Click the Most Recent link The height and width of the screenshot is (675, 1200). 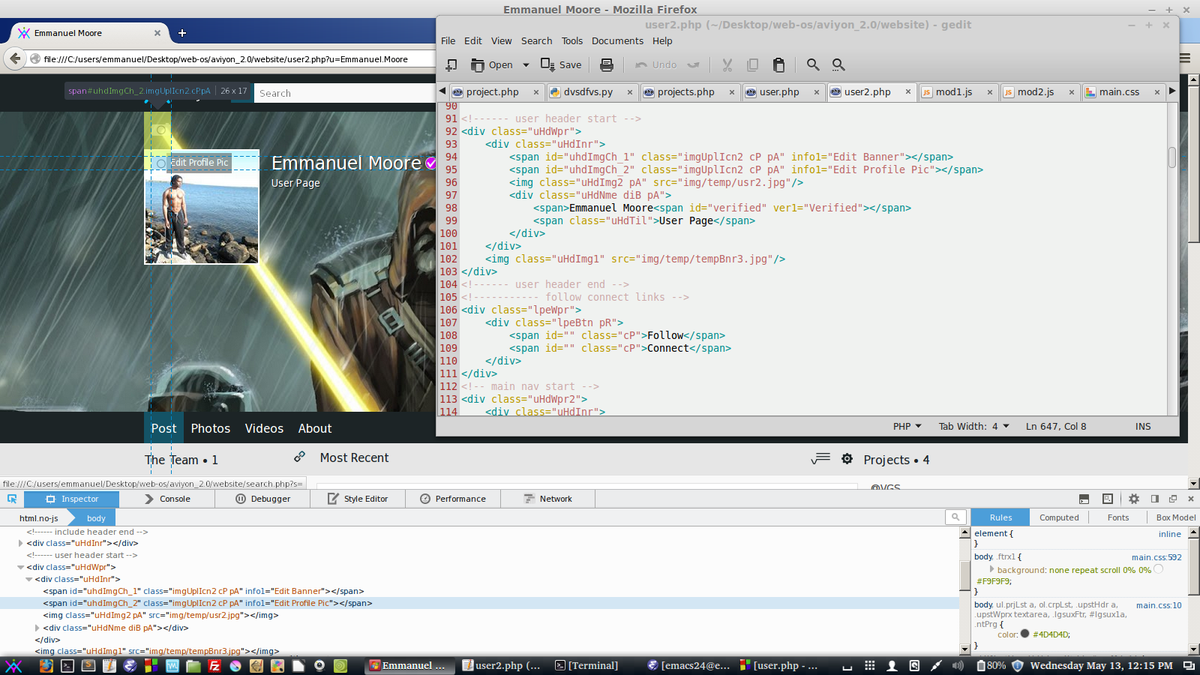[x=354, y=458]
